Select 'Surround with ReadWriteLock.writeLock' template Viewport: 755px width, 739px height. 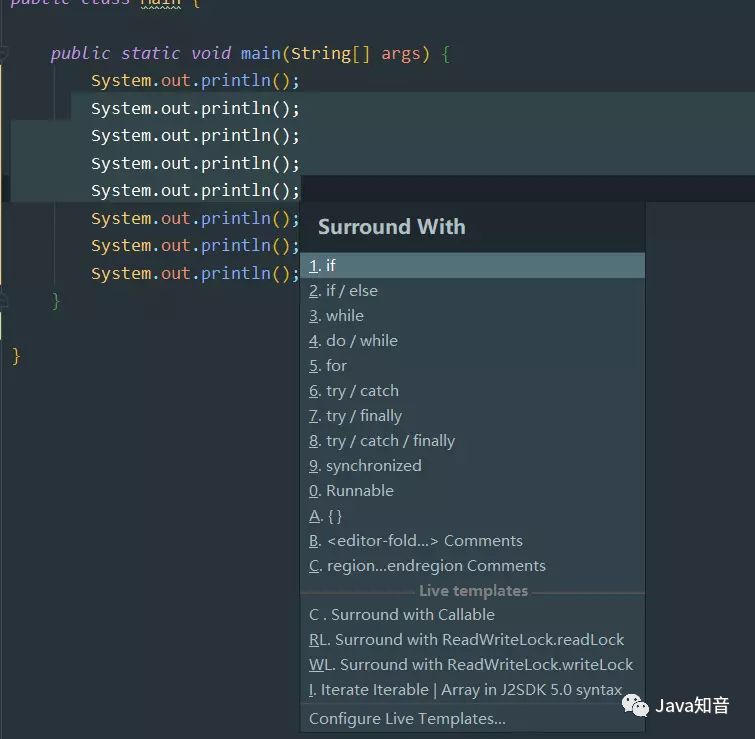472,665
